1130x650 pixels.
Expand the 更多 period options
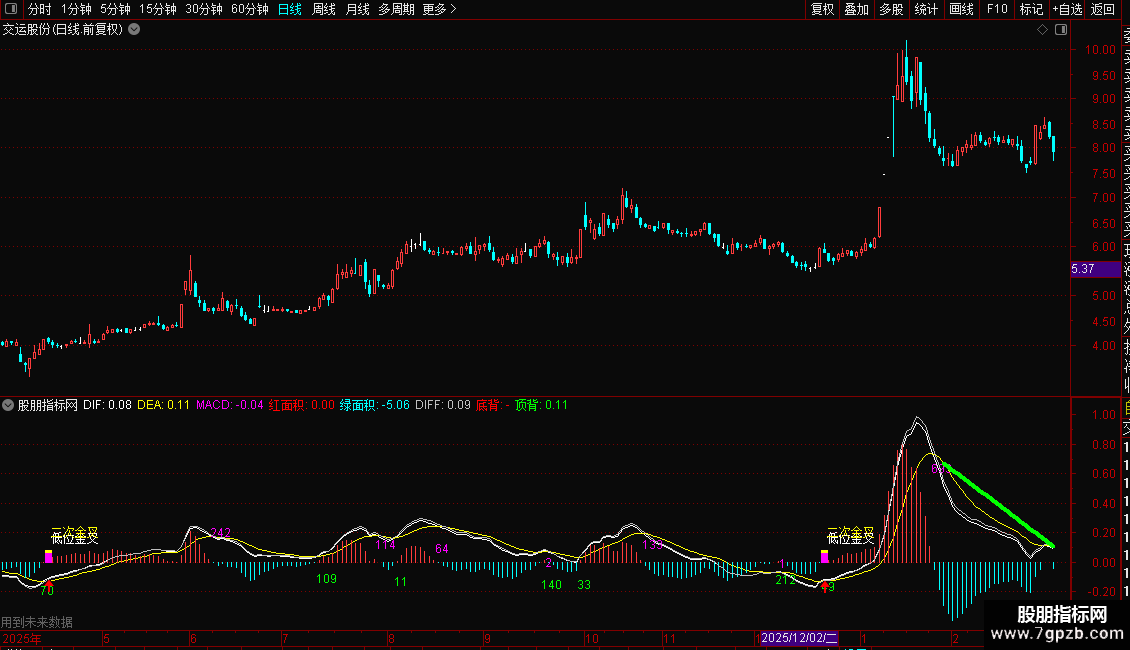click(440, 9)
